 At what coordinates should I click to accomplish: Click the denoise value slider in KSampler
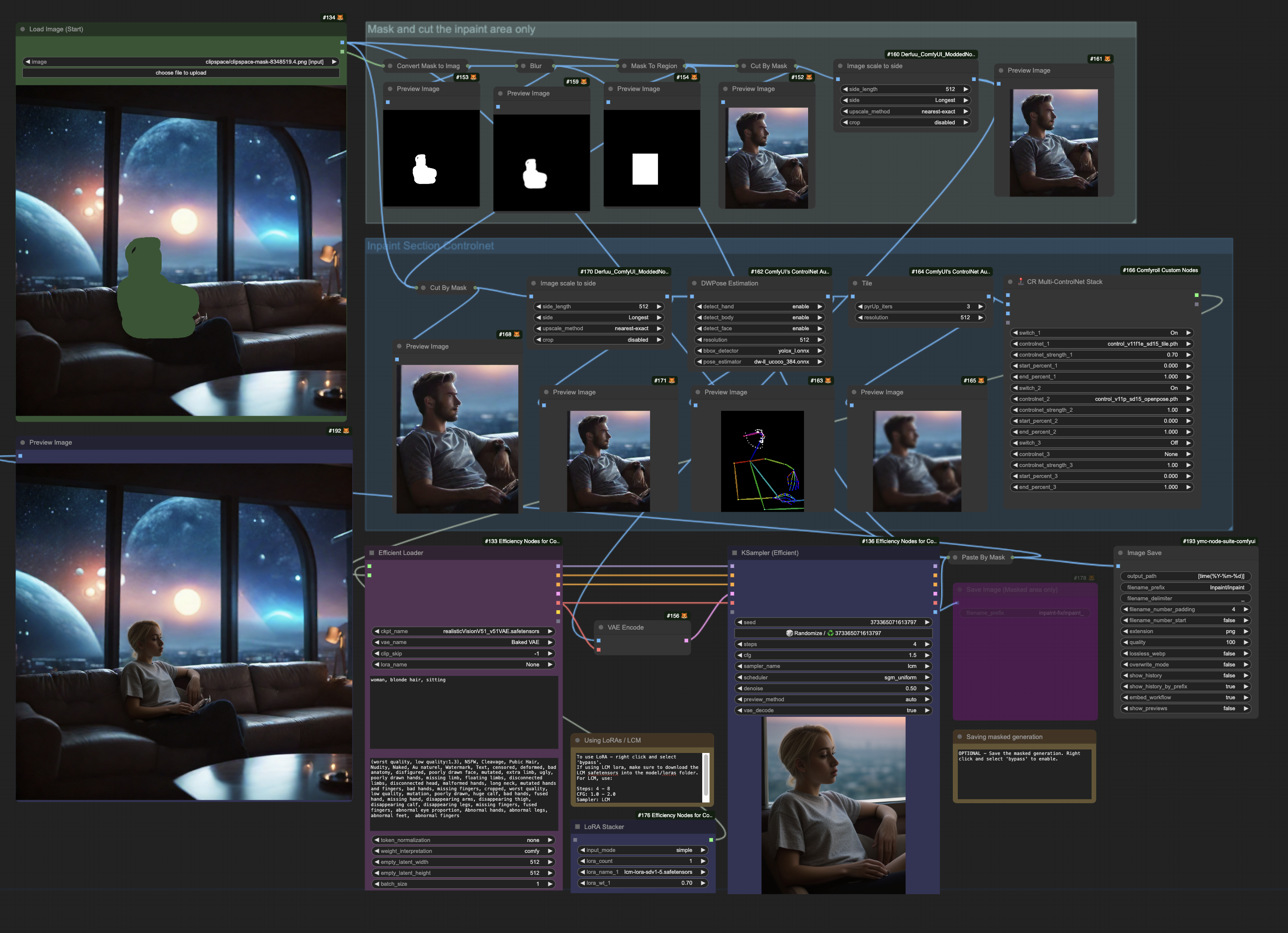(x=833, y=688)
